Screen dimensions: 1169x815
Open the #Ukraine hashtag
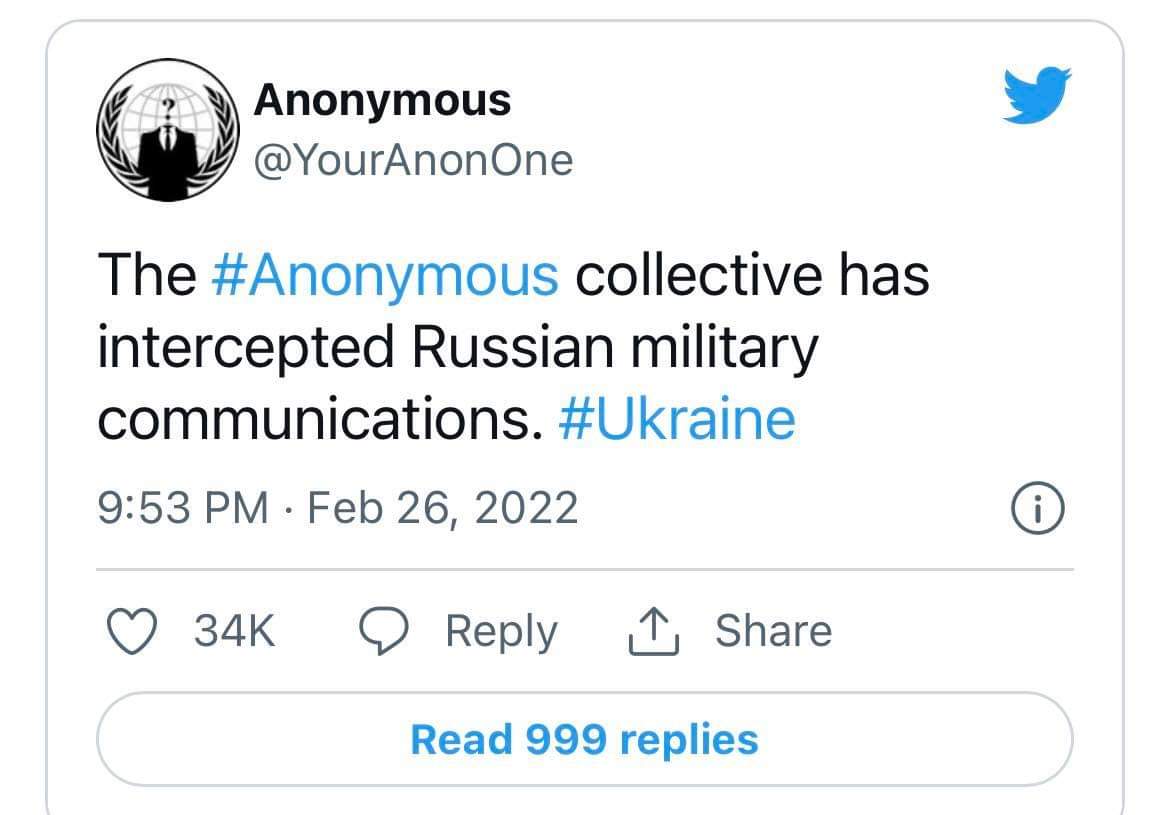click(x=677, y=420)
